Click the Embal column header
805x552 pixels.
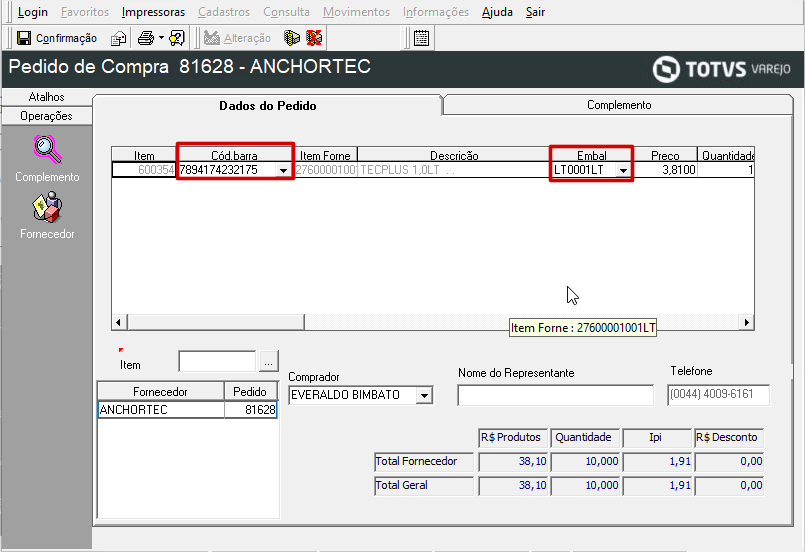(x=592, y=155)
